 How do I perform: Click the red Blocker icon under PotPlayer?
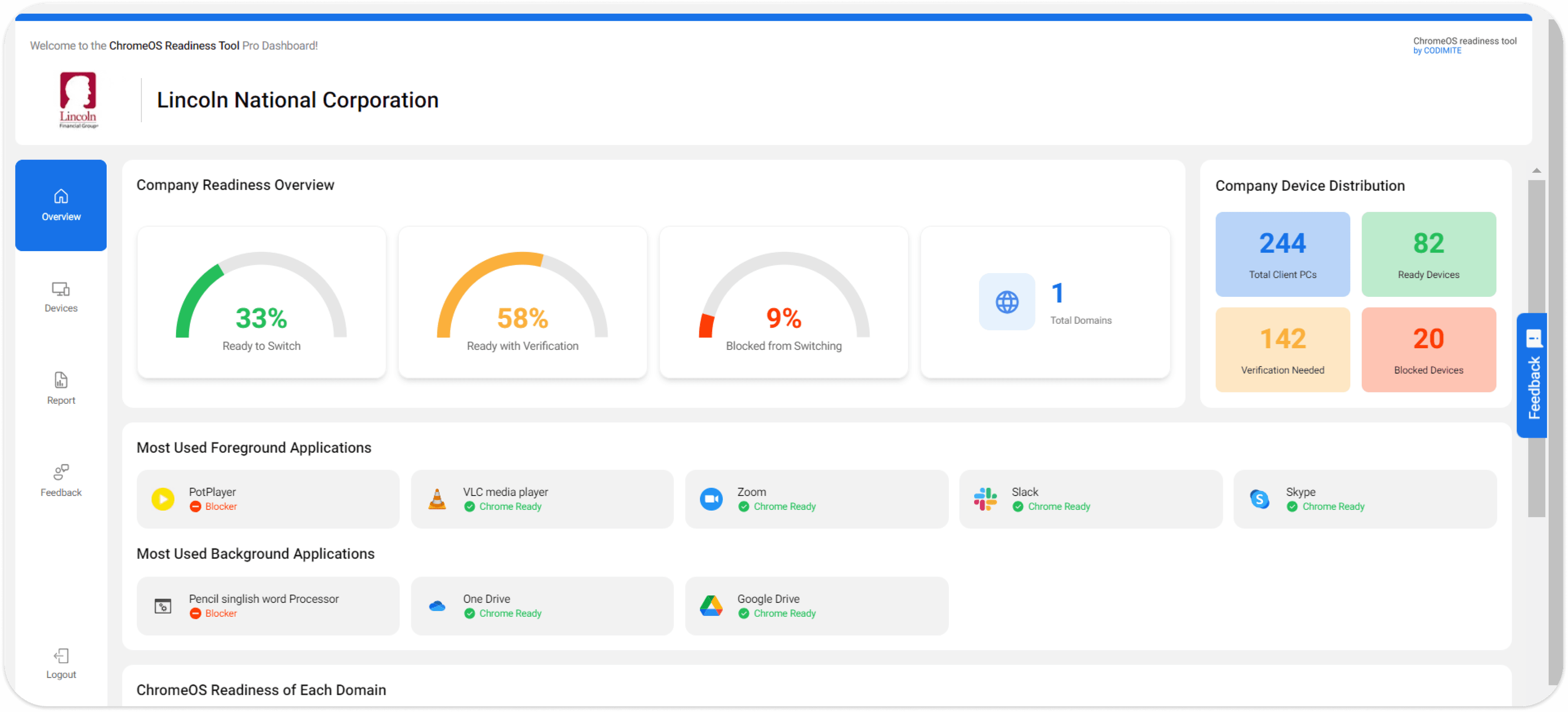tap(196, 507)
